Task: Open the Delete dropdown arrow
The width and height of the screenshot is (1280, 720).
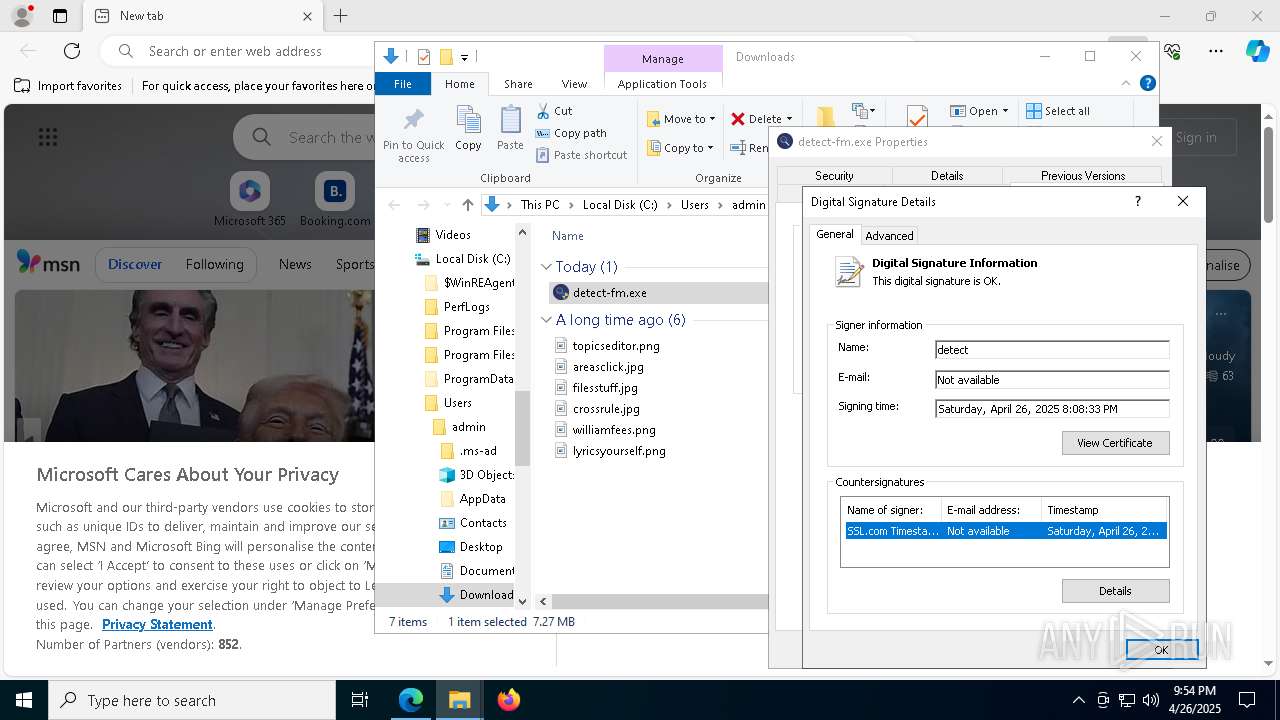Action: [x=789, y=119]
